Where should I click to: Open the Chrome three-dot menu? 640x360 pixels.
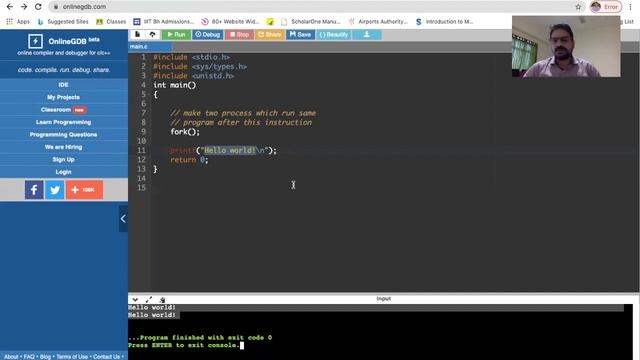(630, 7)
